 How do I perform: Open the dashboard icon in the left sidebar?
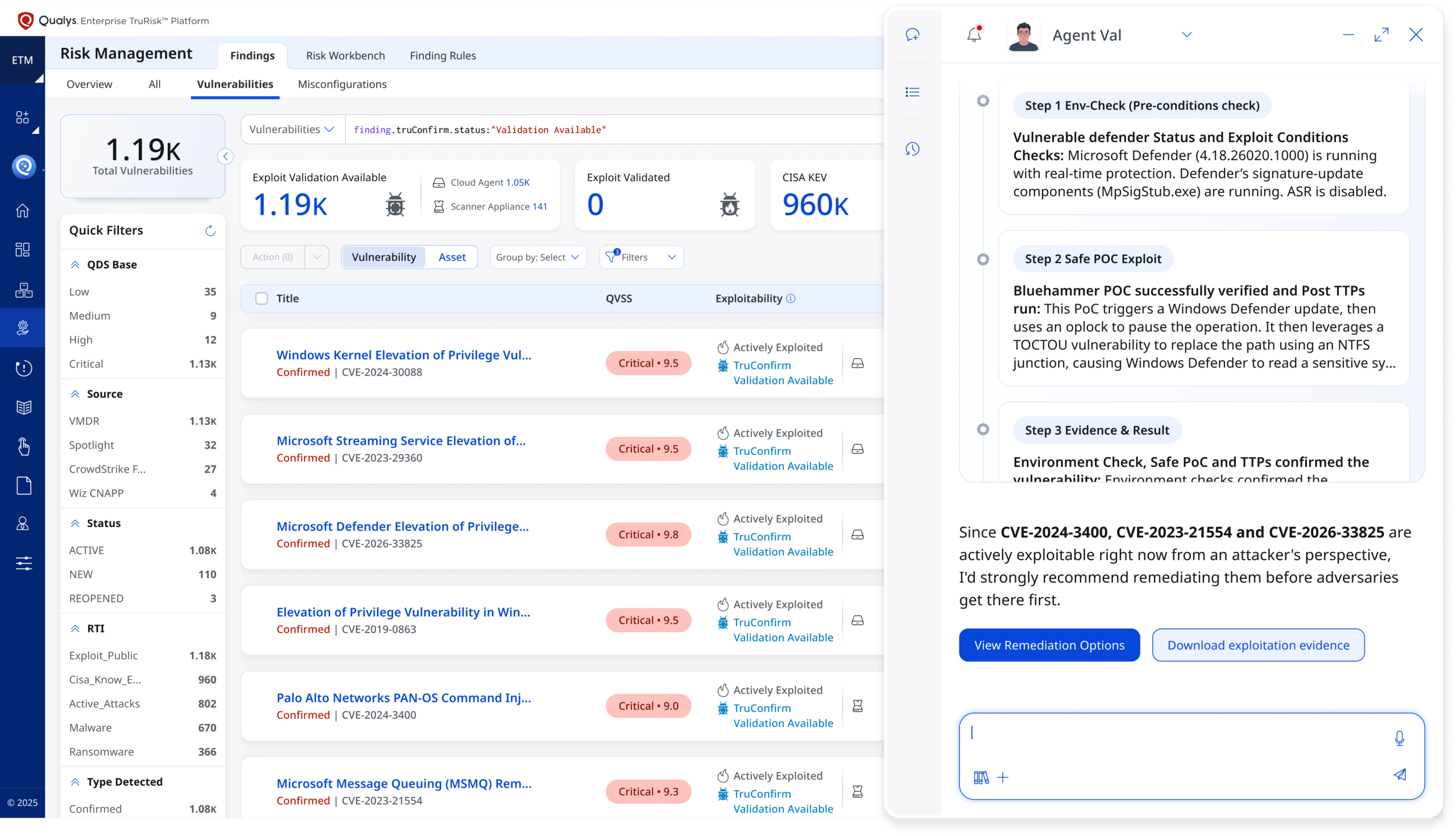[22, 250]
